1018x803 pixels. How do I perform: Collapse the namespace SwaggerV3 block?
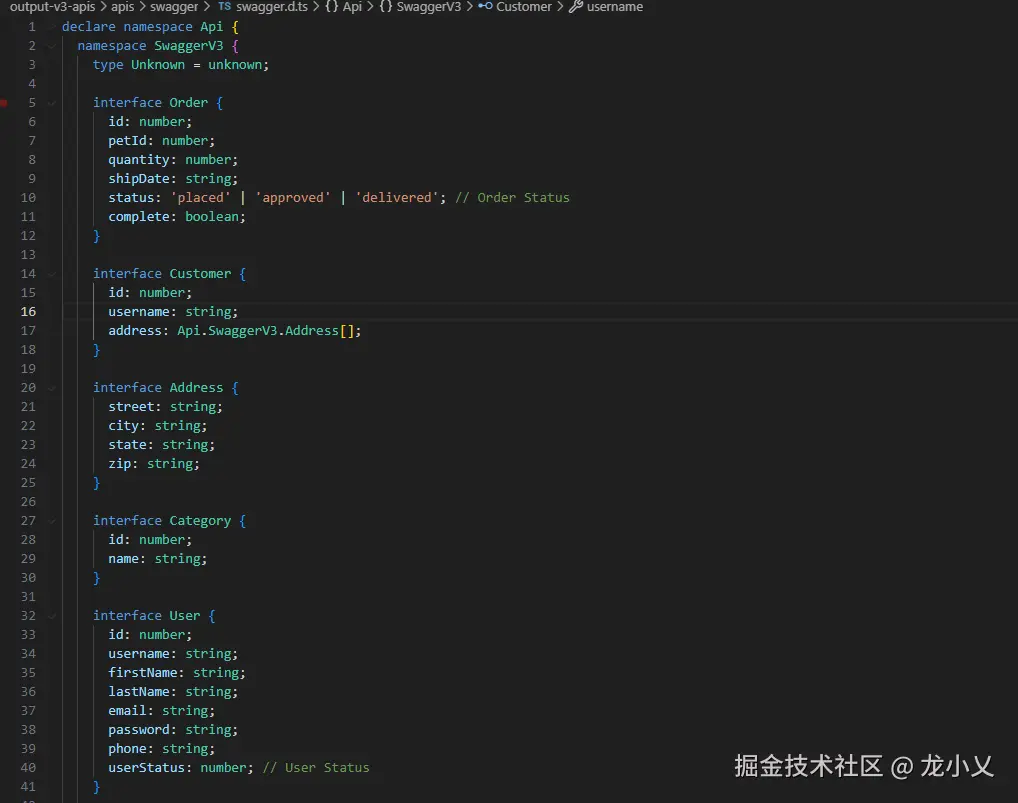(51, 46)
